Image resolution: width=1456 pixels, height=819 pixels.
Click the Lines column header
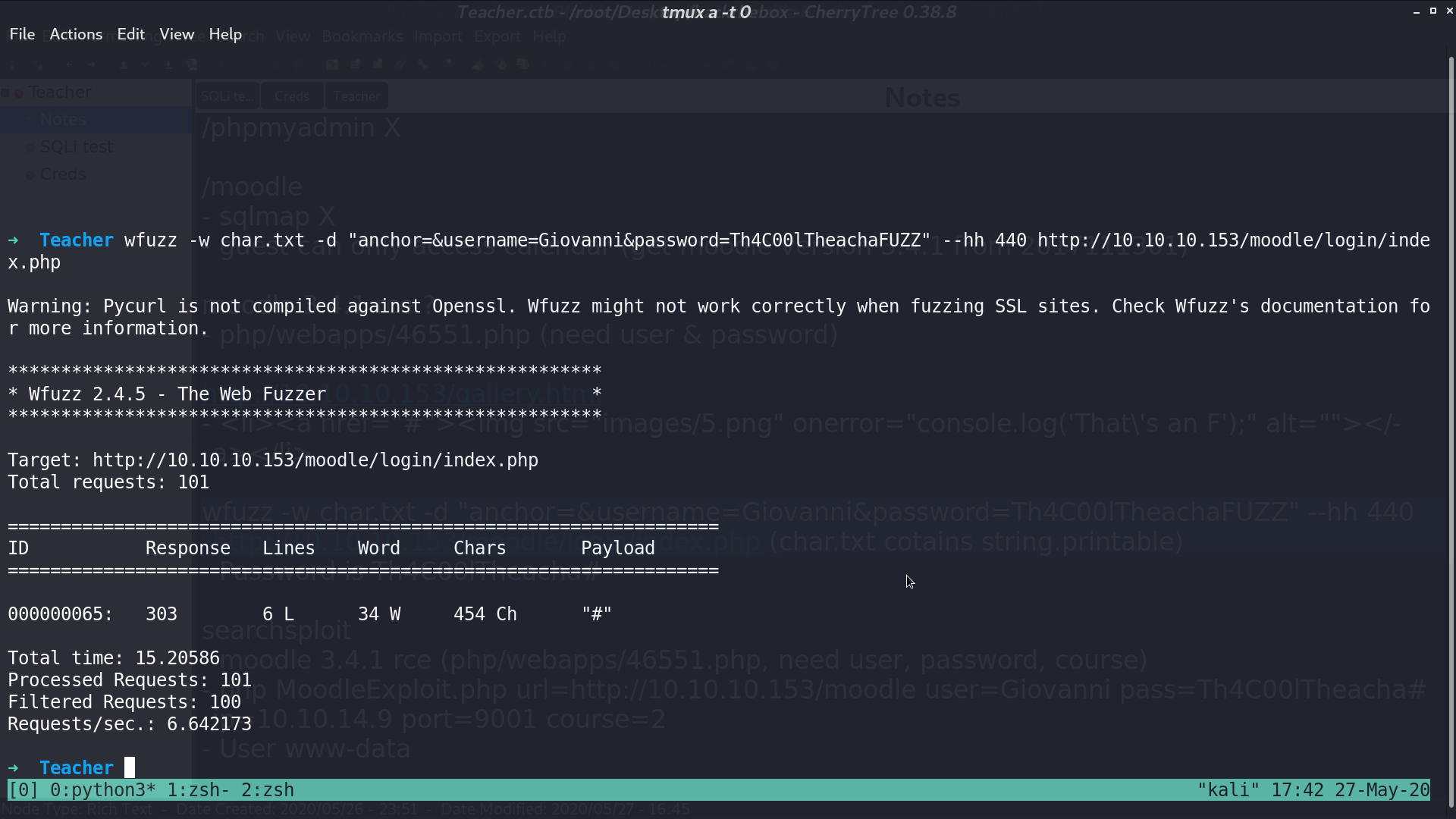coord(289,548)
